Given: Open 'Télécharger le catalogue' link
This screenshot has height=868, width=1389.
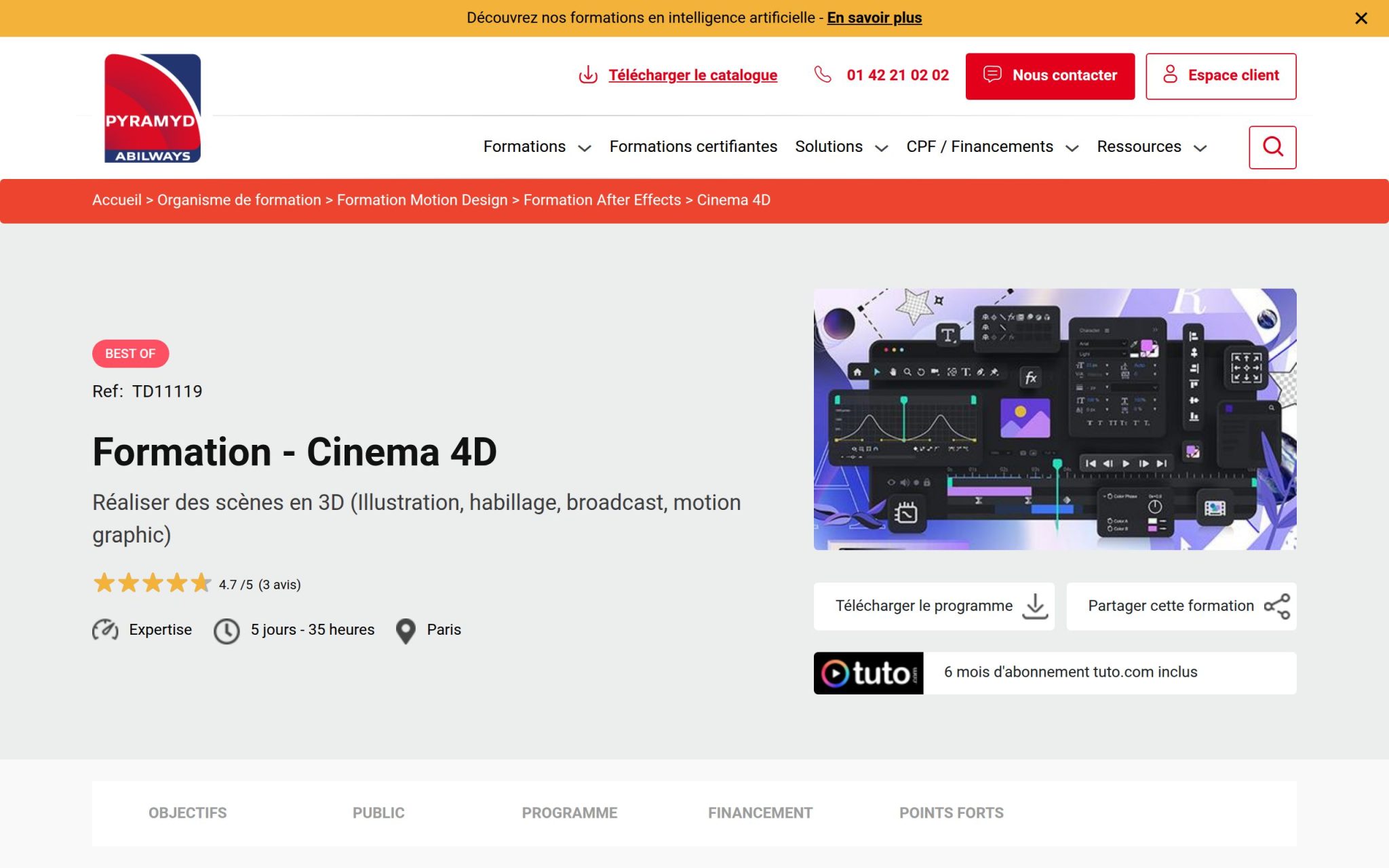Looking at the screenshot, I should click(x=692, y=75).
